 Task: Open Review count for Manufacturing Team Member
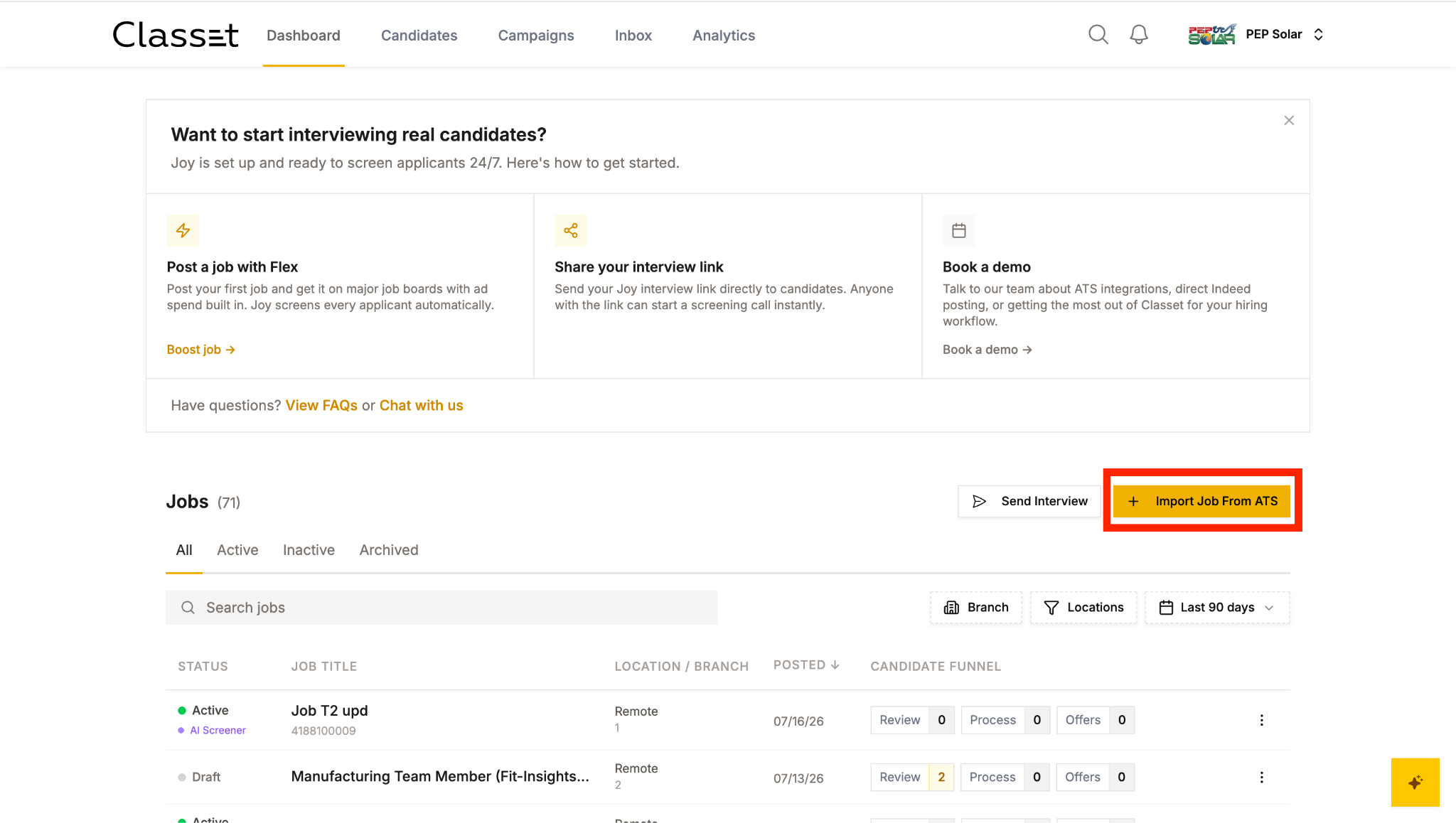click(912, 777)
